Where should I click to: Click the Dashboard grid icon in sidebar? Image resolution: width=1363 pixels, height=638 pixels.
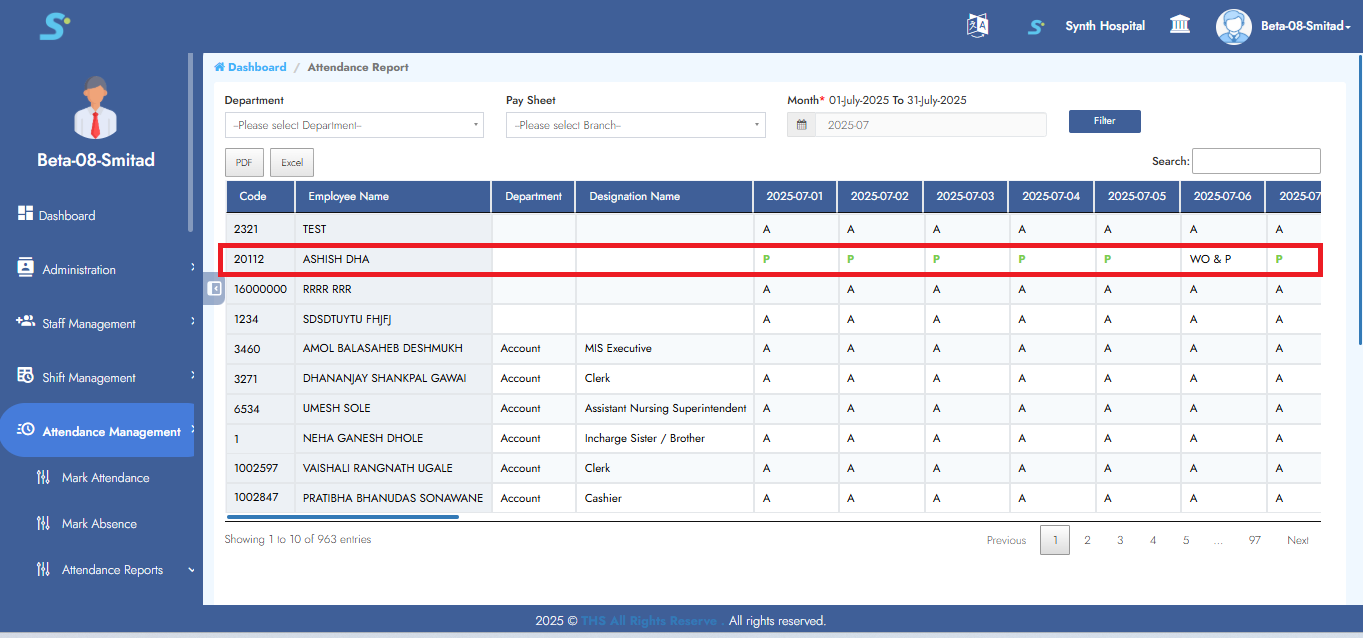[26, 214]
